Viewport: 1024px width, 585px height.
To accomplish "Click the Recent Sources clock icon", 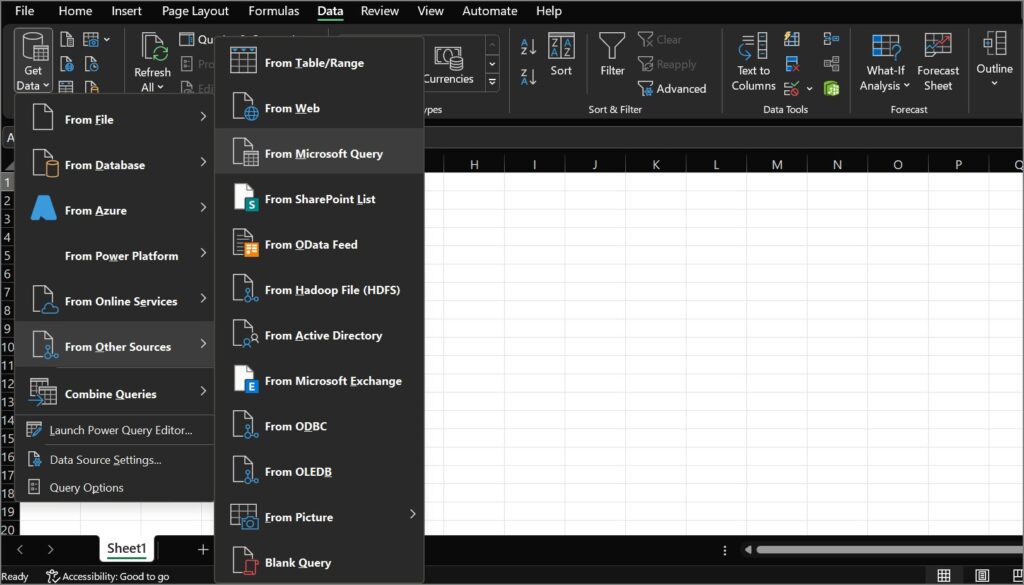I will click(x=91, y=64).
